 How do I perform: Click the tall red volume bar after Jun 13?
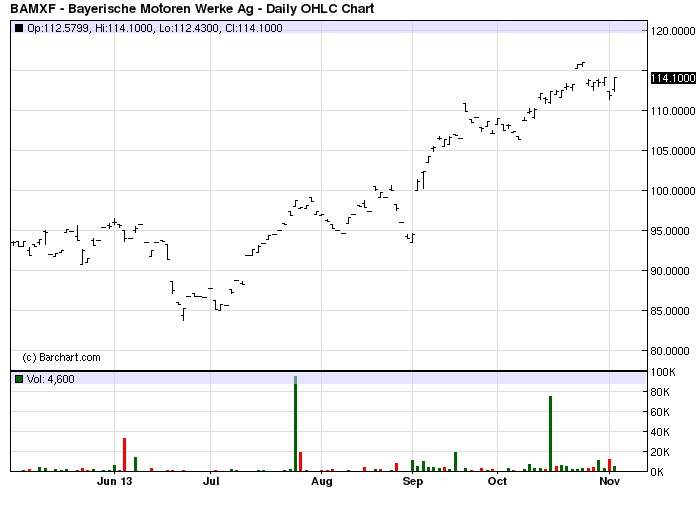(125, 454)
